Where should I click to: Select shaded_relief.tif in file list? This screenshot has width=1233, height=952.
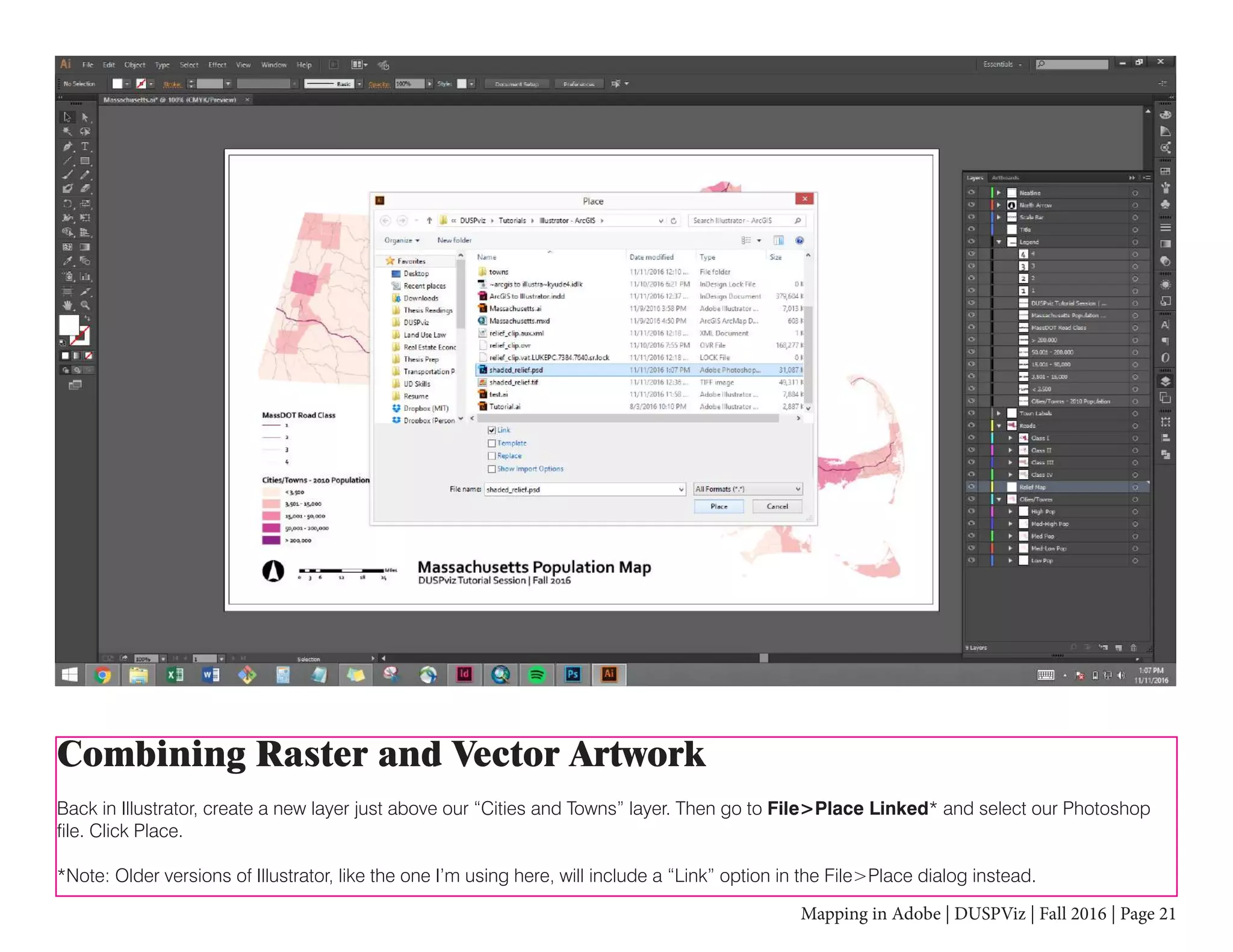[640, 383]
